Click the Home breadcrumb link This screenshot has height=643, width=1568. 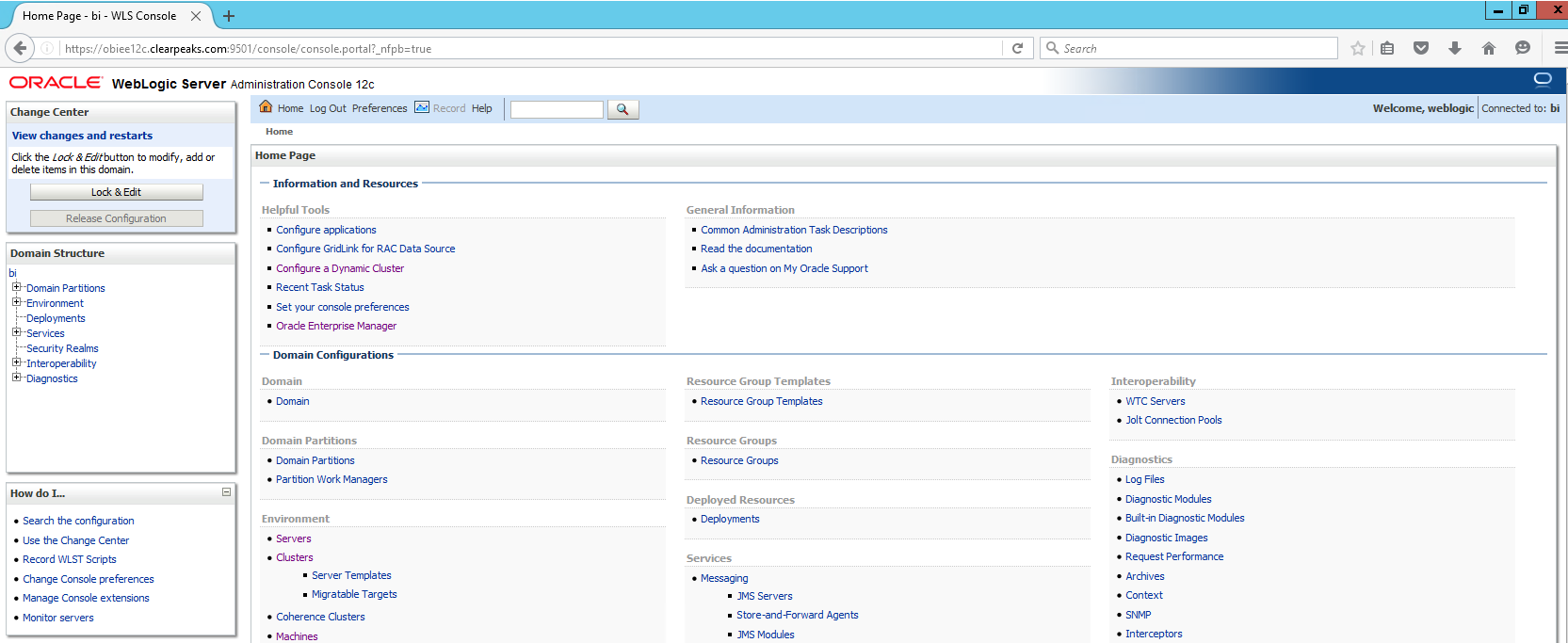pyautogui.click(x=279, y=132)
